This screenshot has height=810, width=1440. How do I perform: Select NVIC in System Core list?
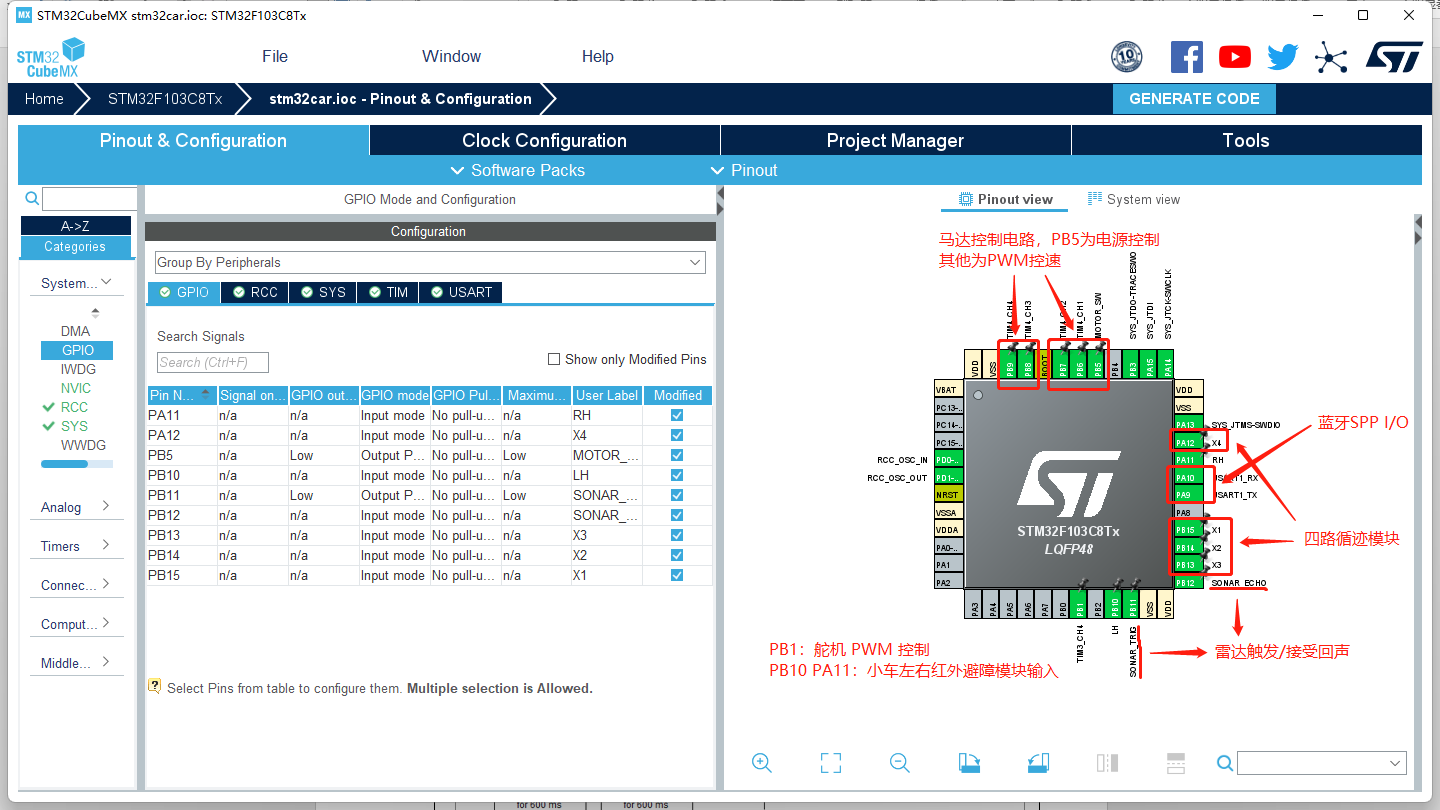(x=76, y=388)
